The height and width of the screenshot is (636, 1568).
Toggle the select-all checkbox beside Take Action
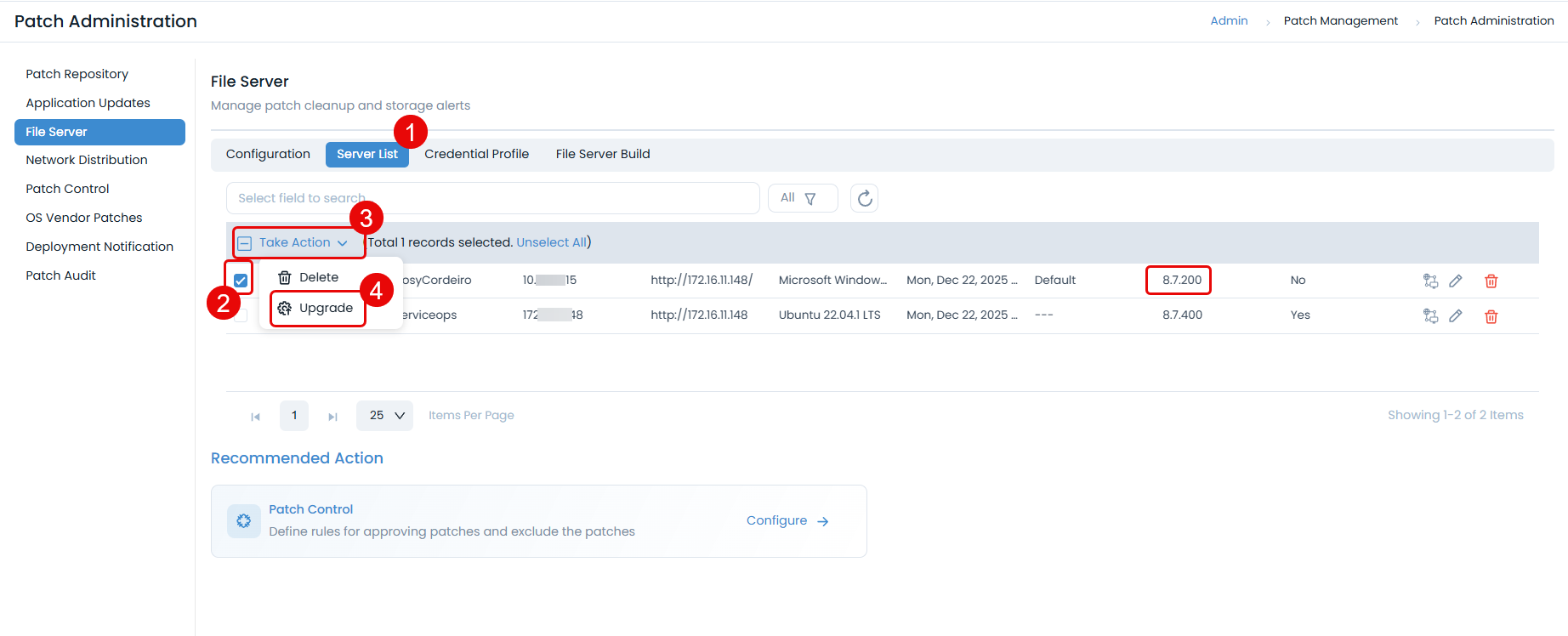tap(244, 243)
